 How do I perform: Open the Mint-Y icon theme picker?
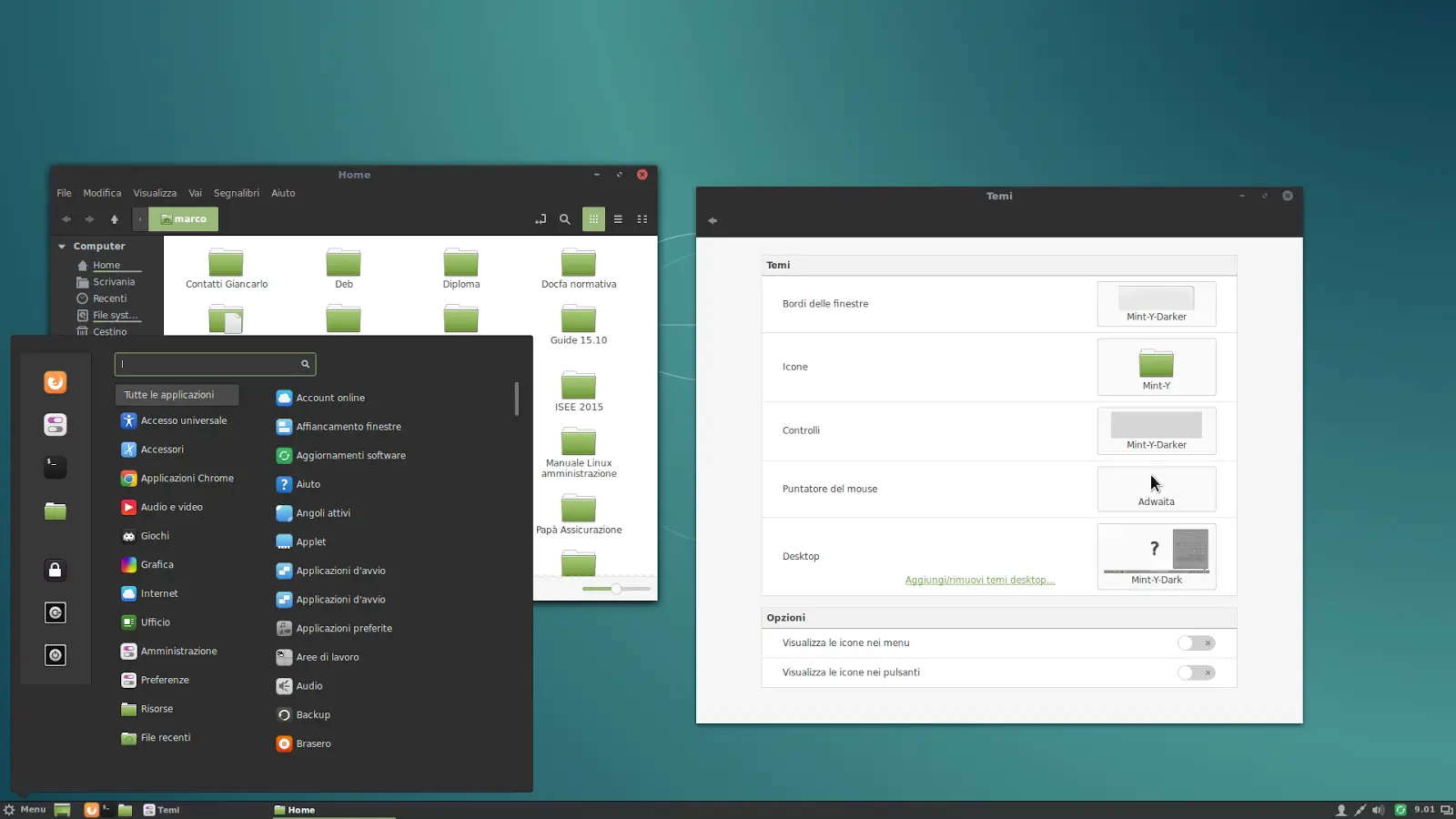click(x=1157, y=367)
